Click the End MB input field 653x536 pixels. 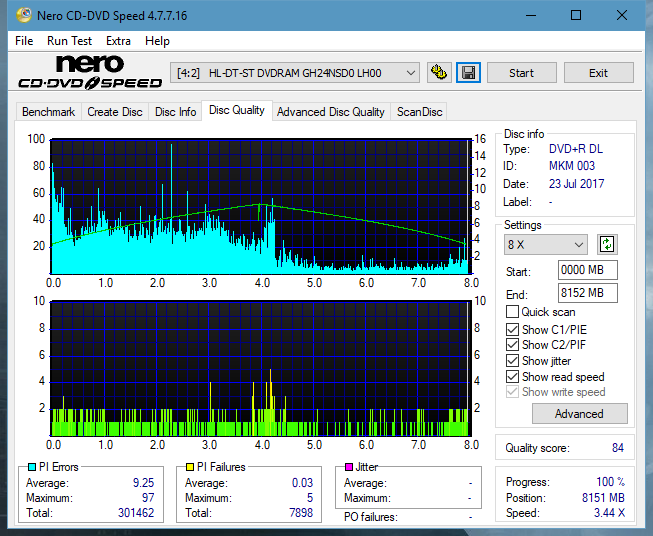587,293
